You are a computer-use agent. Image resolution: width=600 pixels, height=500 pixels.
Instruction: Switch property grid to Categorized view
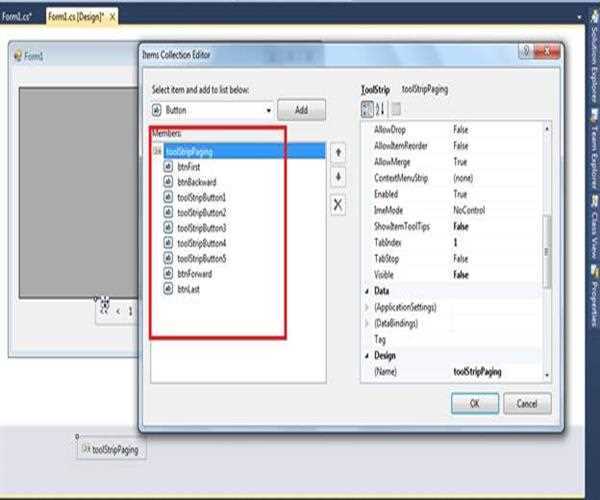366,109
